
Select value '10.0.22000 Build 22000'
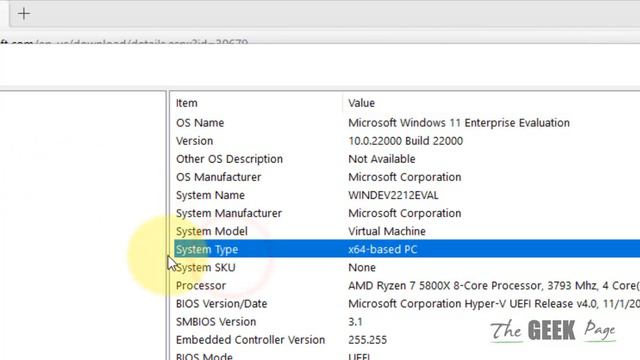click(405, 141)
